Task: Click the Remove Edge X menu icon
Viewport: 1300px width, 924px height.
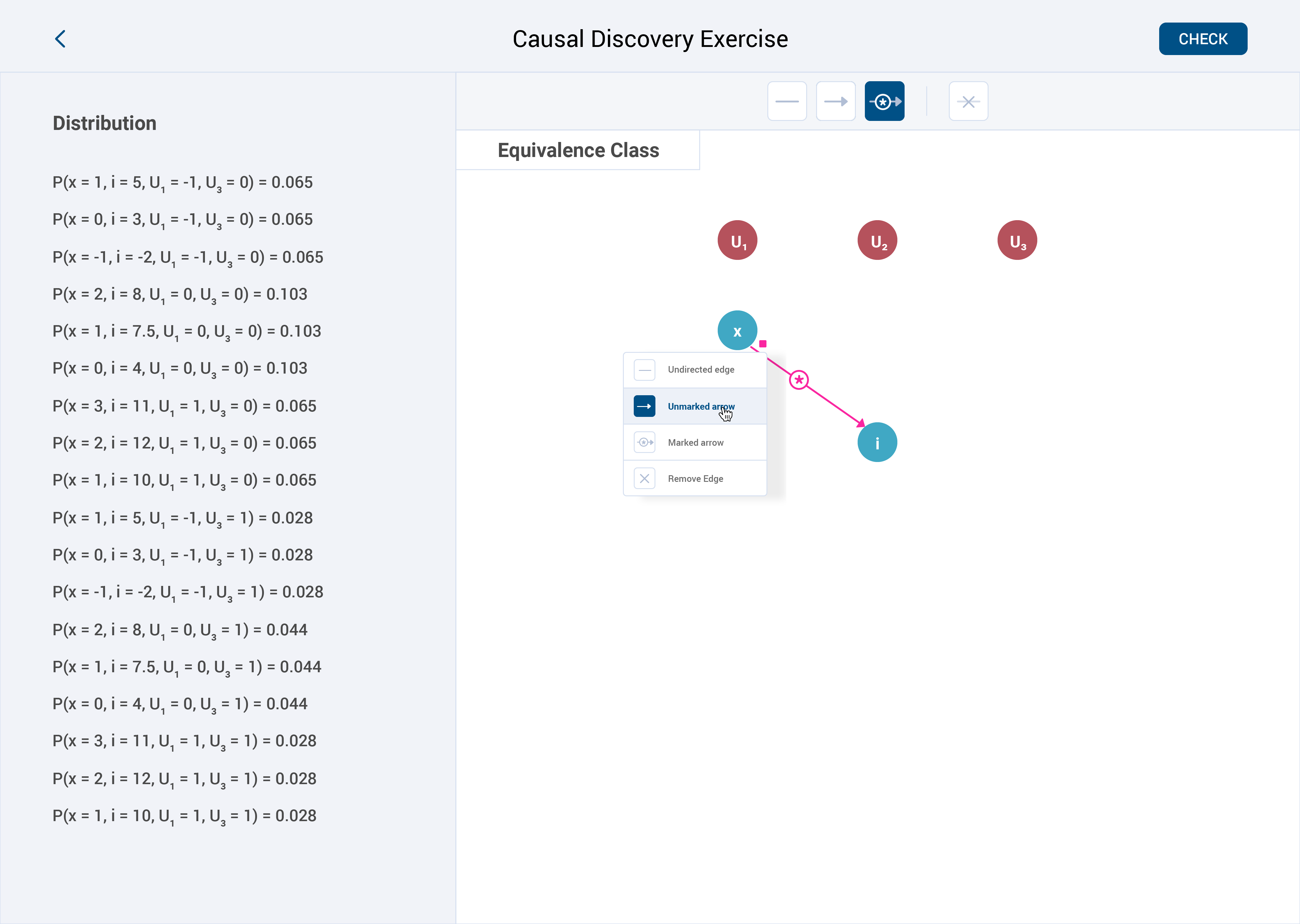Action: (x=644, y=479)
